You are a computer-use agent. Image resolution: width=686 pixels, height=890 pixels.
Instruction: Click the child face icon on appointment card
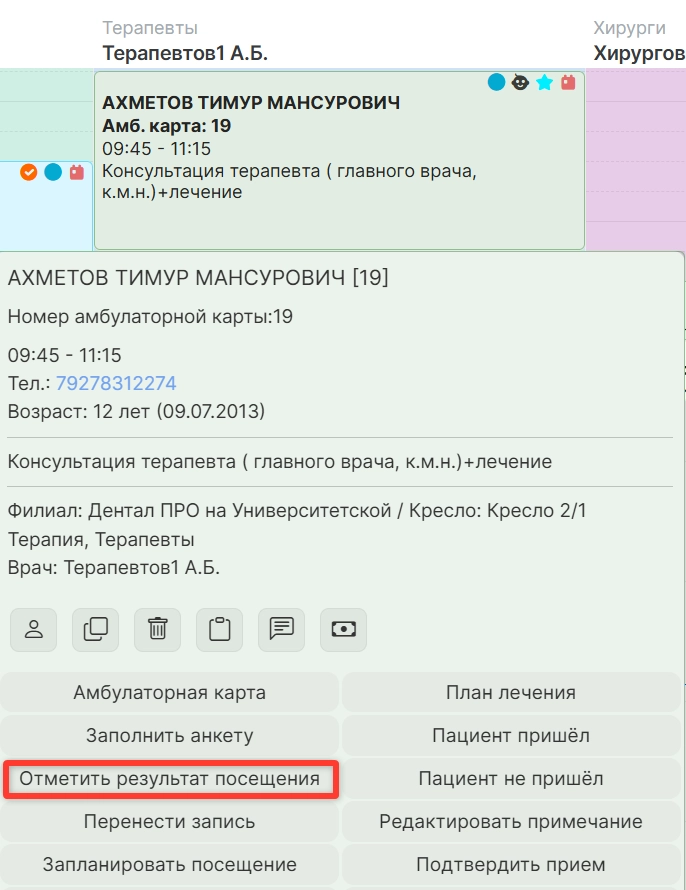[520, 82]
